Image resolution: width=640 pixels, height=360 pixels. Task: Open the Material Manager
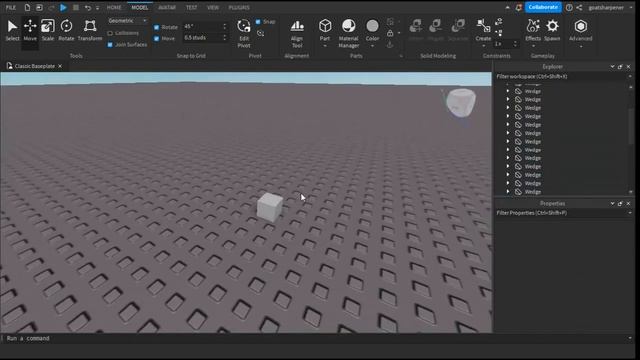349,33
